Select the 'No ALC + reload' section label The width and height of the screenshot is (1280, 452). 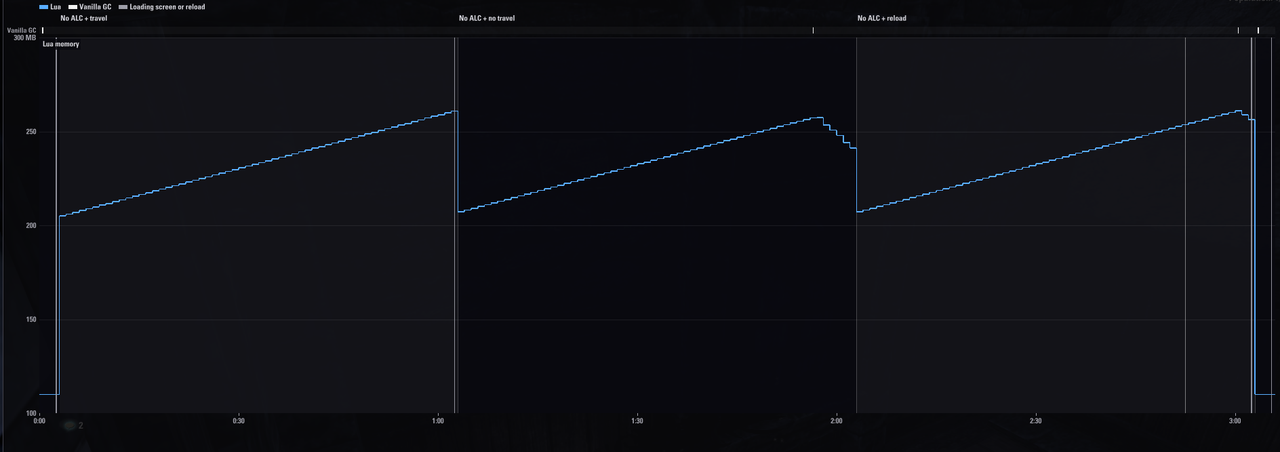pyautogui.click(x=882, y=18)
